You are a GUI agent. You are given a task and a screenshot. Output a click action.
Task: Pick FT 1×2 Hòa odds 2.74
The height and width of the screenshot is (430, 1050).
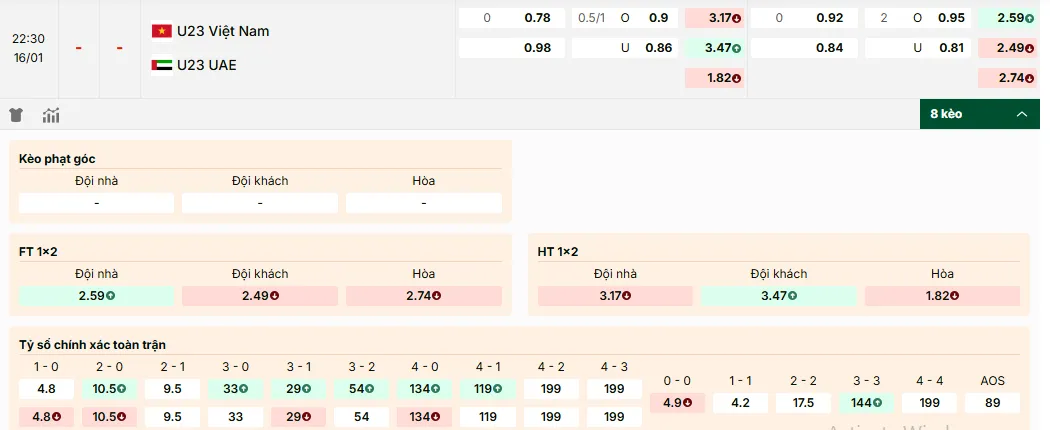(x=424, y=296)
